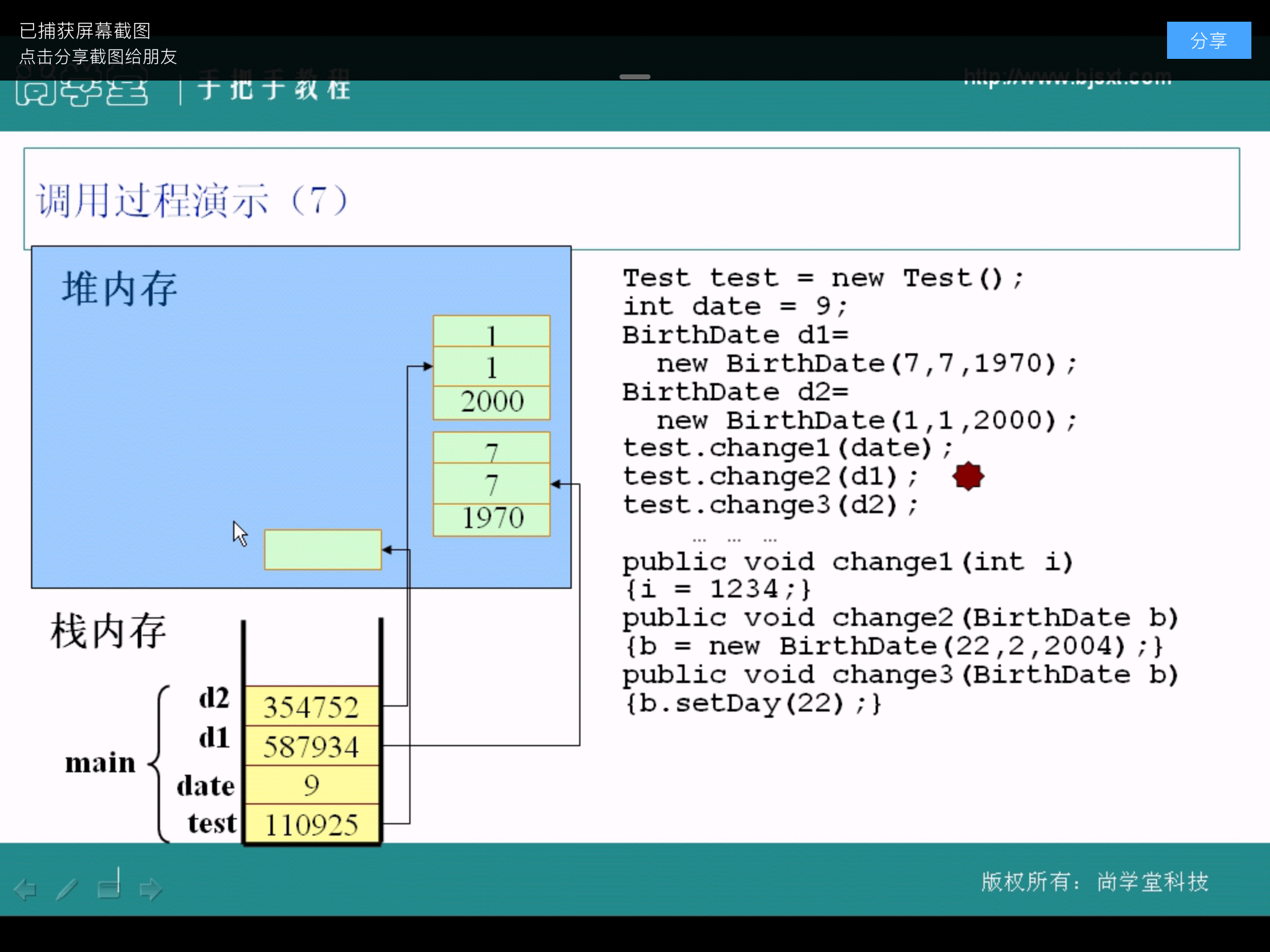Click the date stack cell containing 9
The height and width of the screenshot is (952, 1270).
(311, 785)
